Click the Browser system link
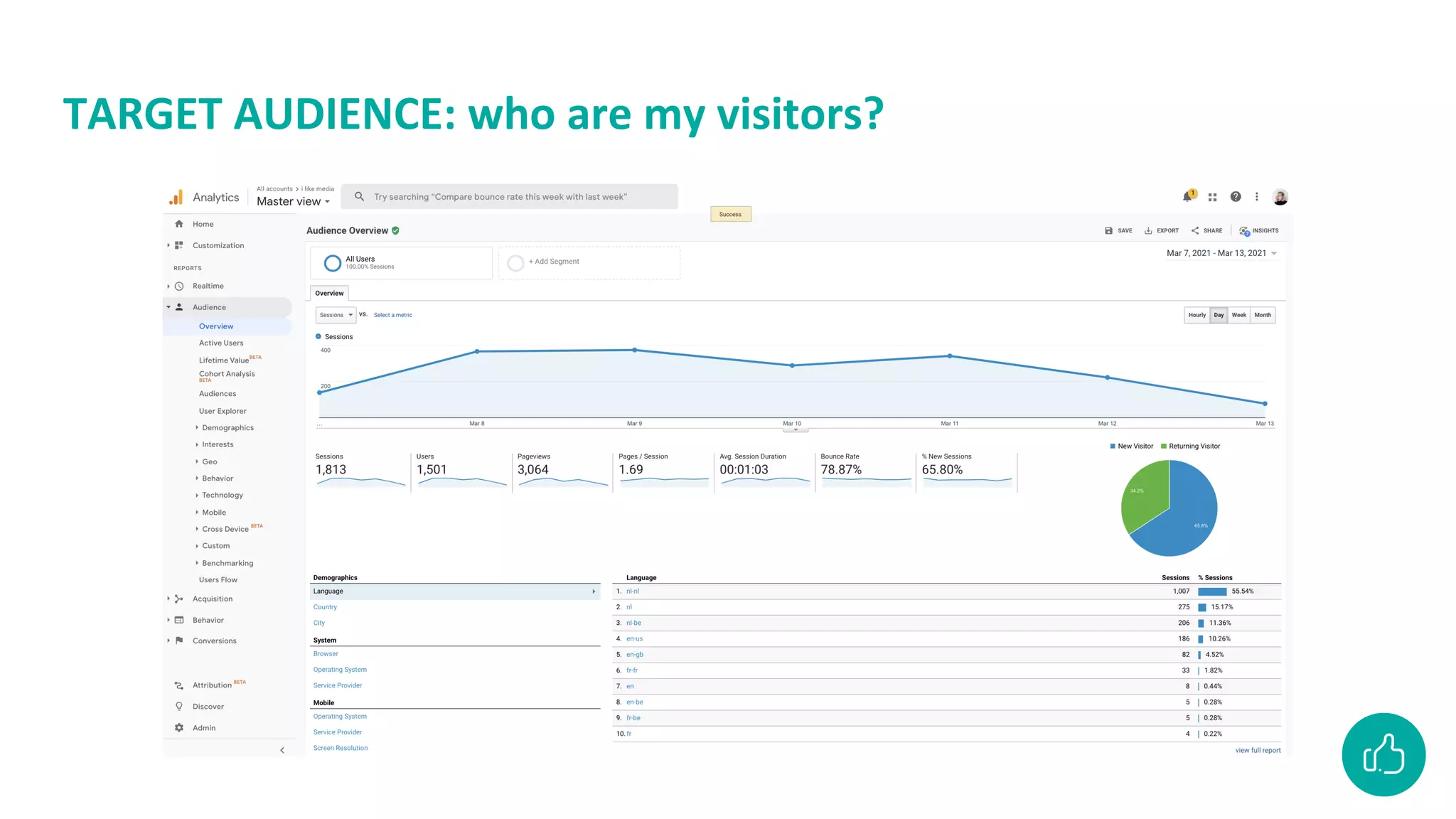Image resolution: width=1456 pixels, height=819 pixels. click(x=326, y=654)
